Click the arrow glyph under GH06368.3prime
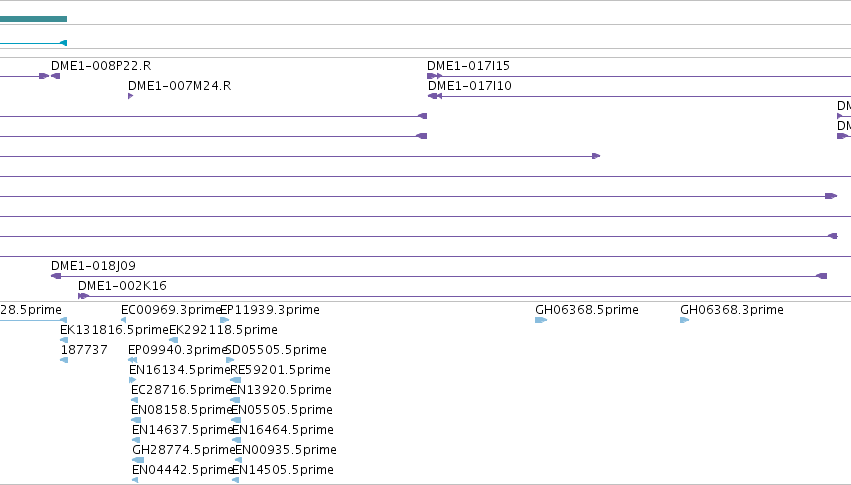This screenshot has width=851, height=485. pyautogui.click(x=684, y=320)
